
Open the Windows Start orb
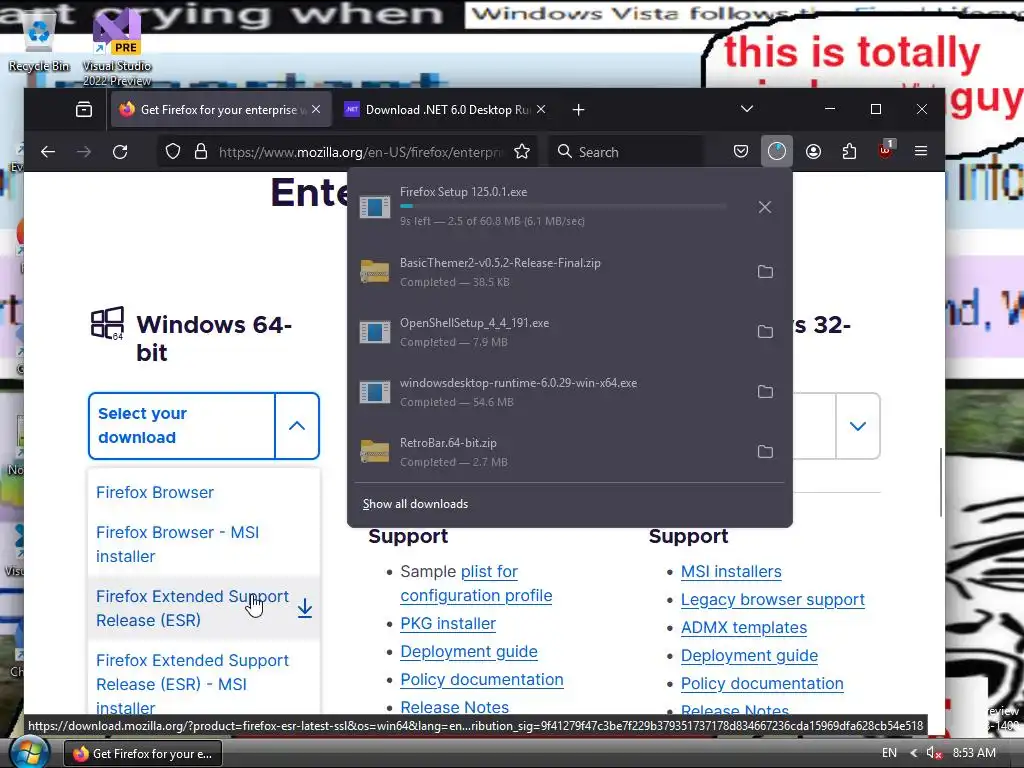(x=29, y=752)
